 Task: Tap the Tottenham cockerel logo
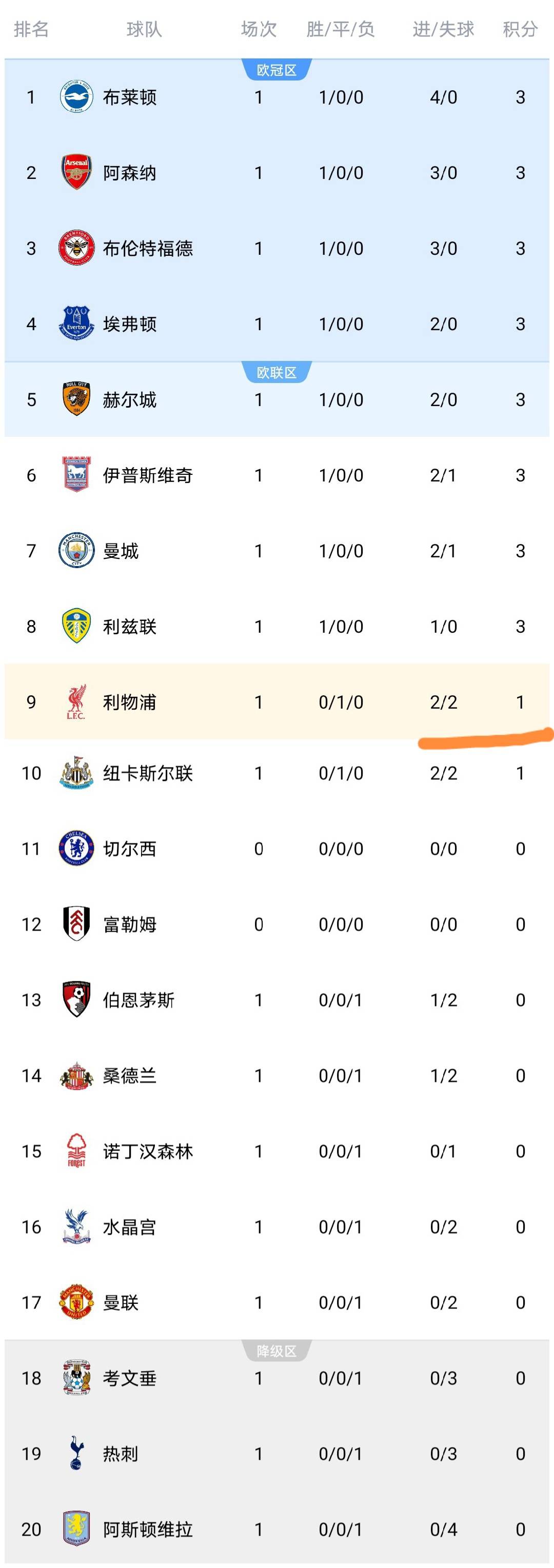pos(76,1453)
